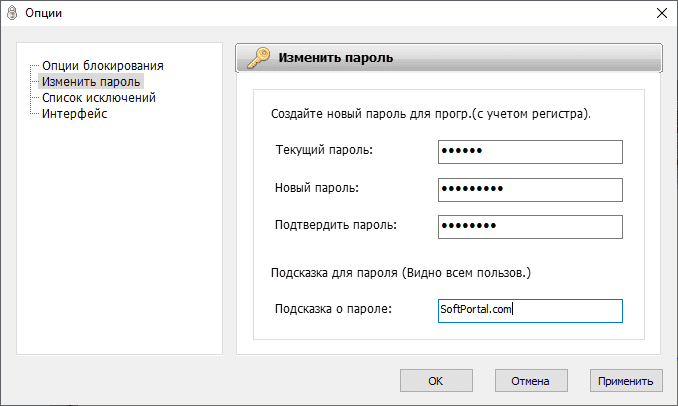Close the Опции dialog window
Screen dimensions: 678x406
coord(661,13)
